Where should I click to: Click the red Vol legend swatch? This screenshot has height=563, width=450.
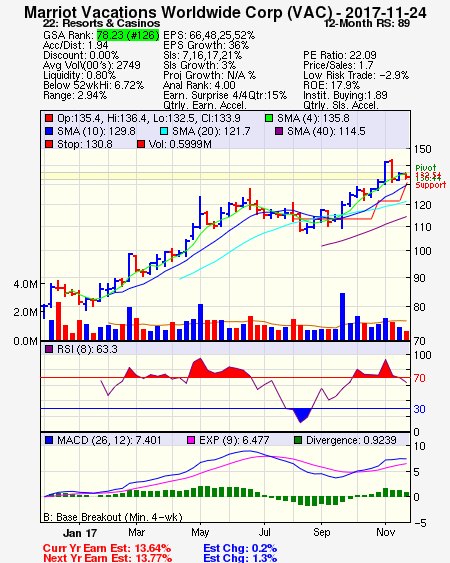coord(141,144)
